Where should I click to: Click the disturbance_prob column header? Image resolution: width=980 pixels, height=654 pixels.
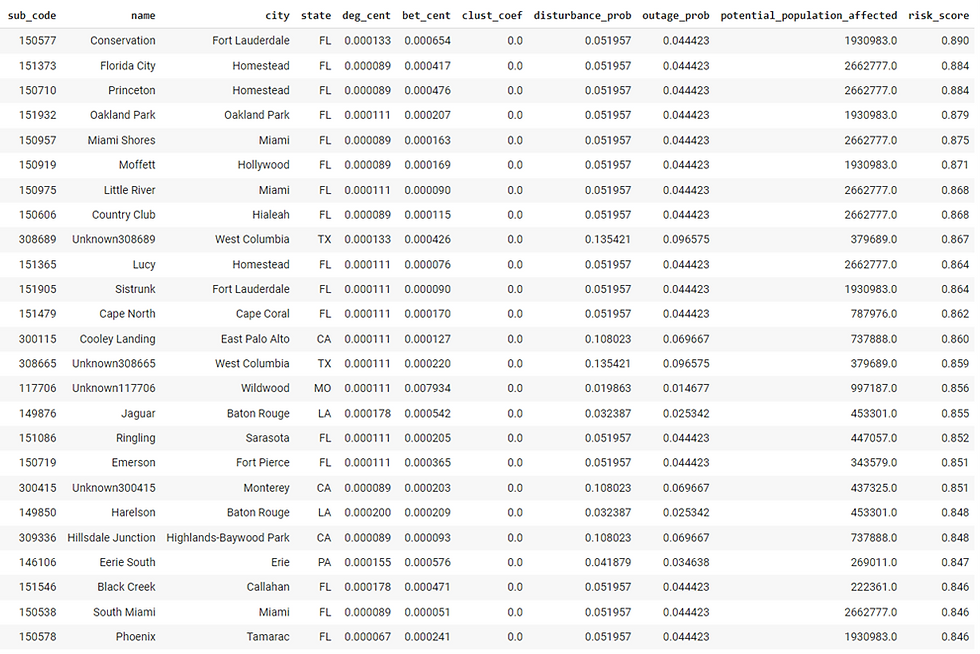(582, 16)
